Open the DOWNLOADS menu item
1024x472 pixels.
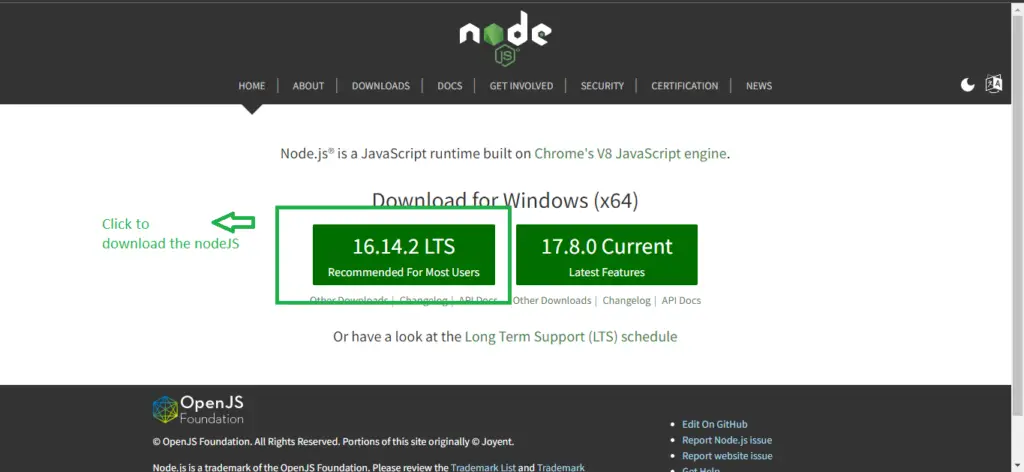(380, 86)
